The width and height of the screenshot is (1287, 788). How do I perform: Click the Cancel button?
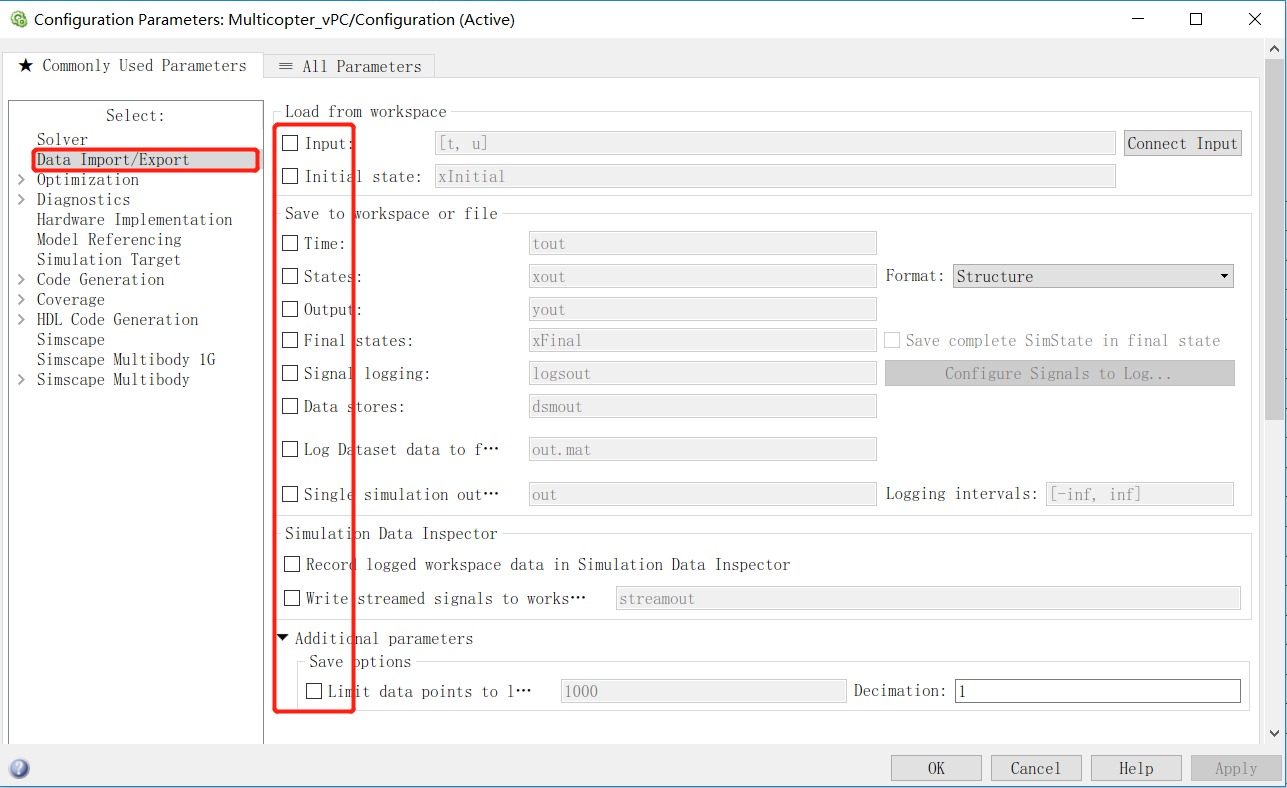coord(1036,768)
